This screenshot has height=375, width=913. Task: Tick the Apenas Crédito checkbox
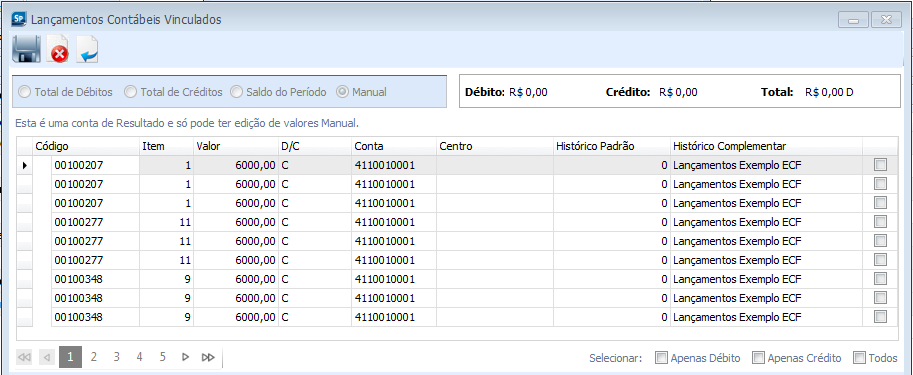pyautogui.click(x=758, y=358)
